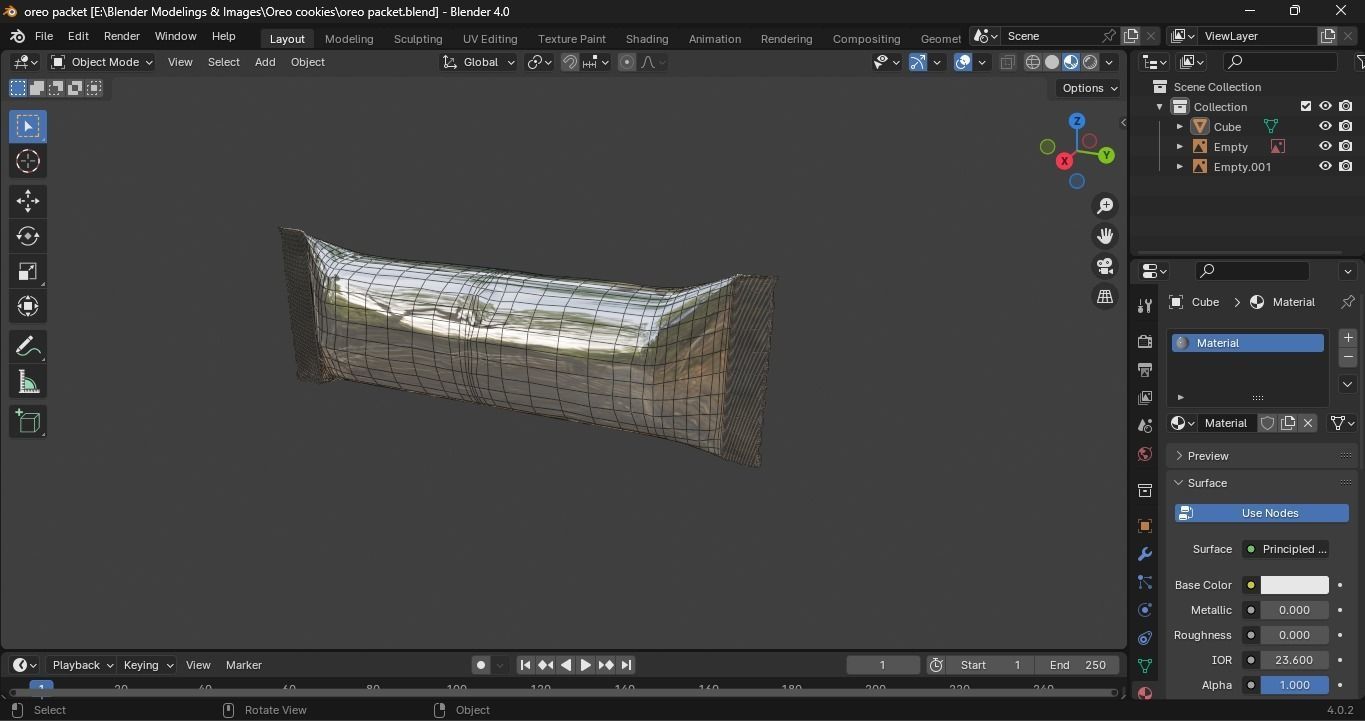
Task: Disable Cube in renders camera icon
Action: (x=1346, y=127)
